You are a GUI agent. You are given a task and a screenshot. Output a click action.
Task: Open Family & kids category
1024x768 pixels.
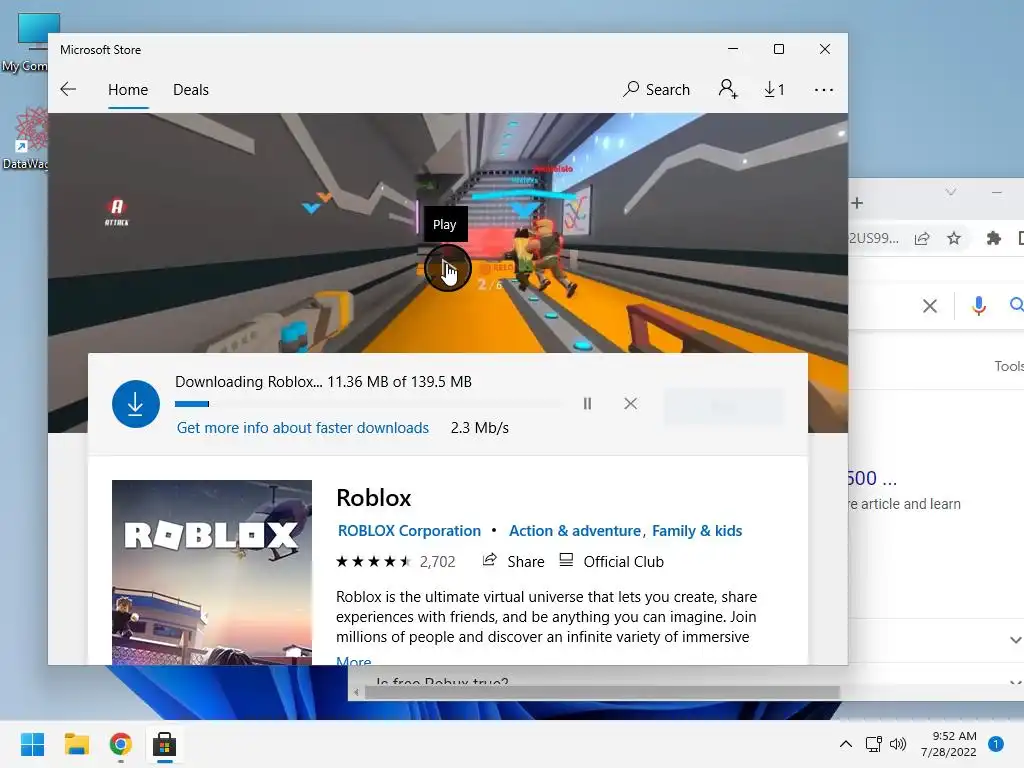pos(697,531)
